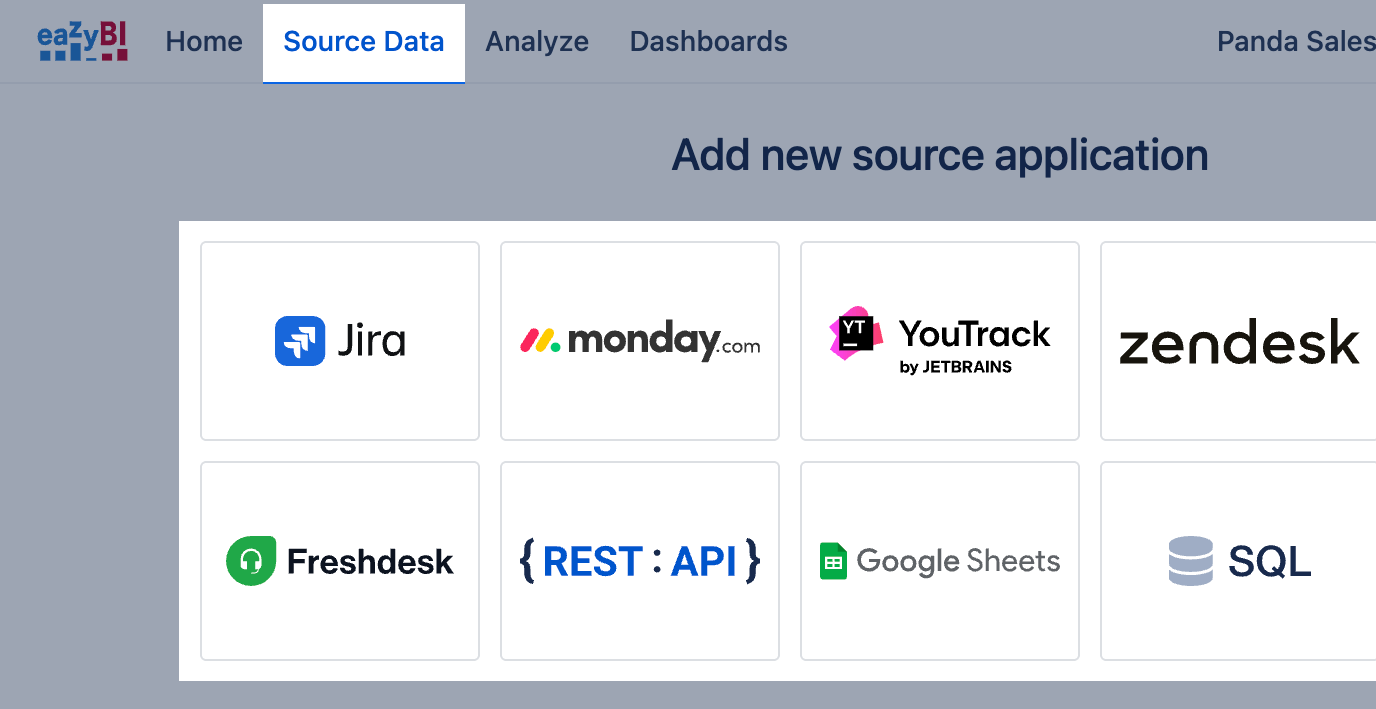This screenshot has height=709, width=1376.
Task: Click the Google Sheets text label
Action: (x=958, y=561)
